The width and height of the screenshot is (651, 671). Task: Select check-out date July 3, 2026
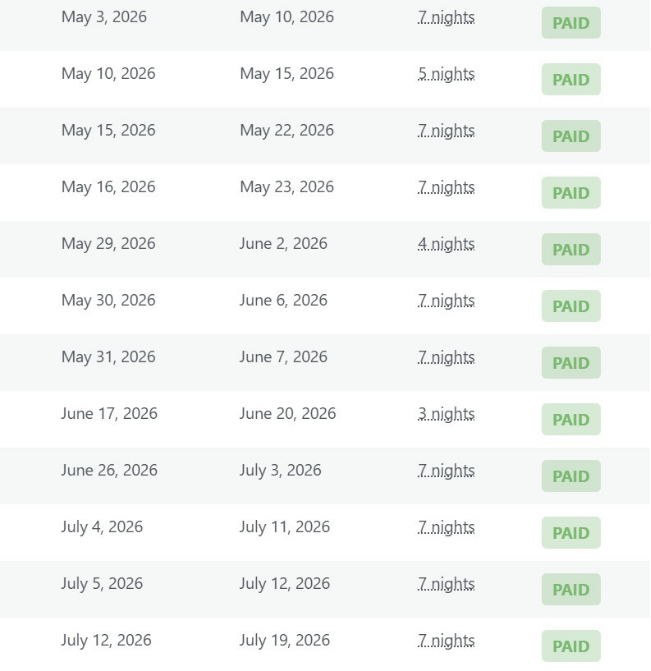point(280,470)
